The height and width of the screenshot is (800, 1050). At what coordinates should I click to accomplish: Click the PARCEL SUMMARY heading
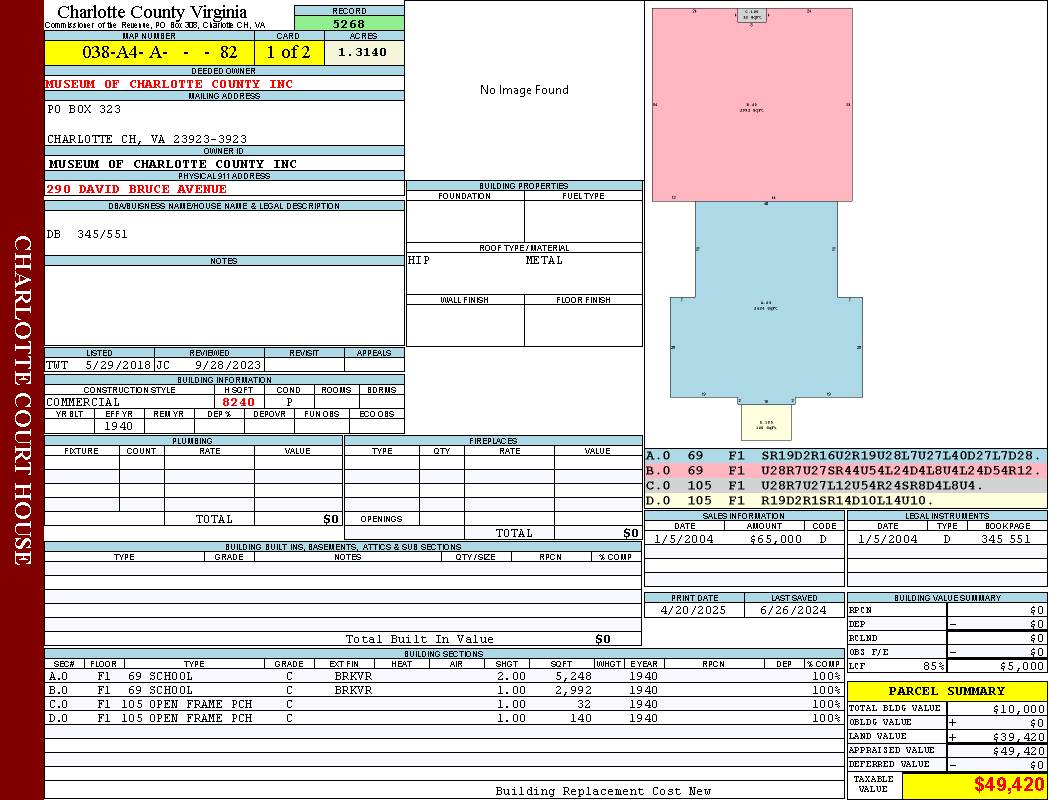coord(947,691)
